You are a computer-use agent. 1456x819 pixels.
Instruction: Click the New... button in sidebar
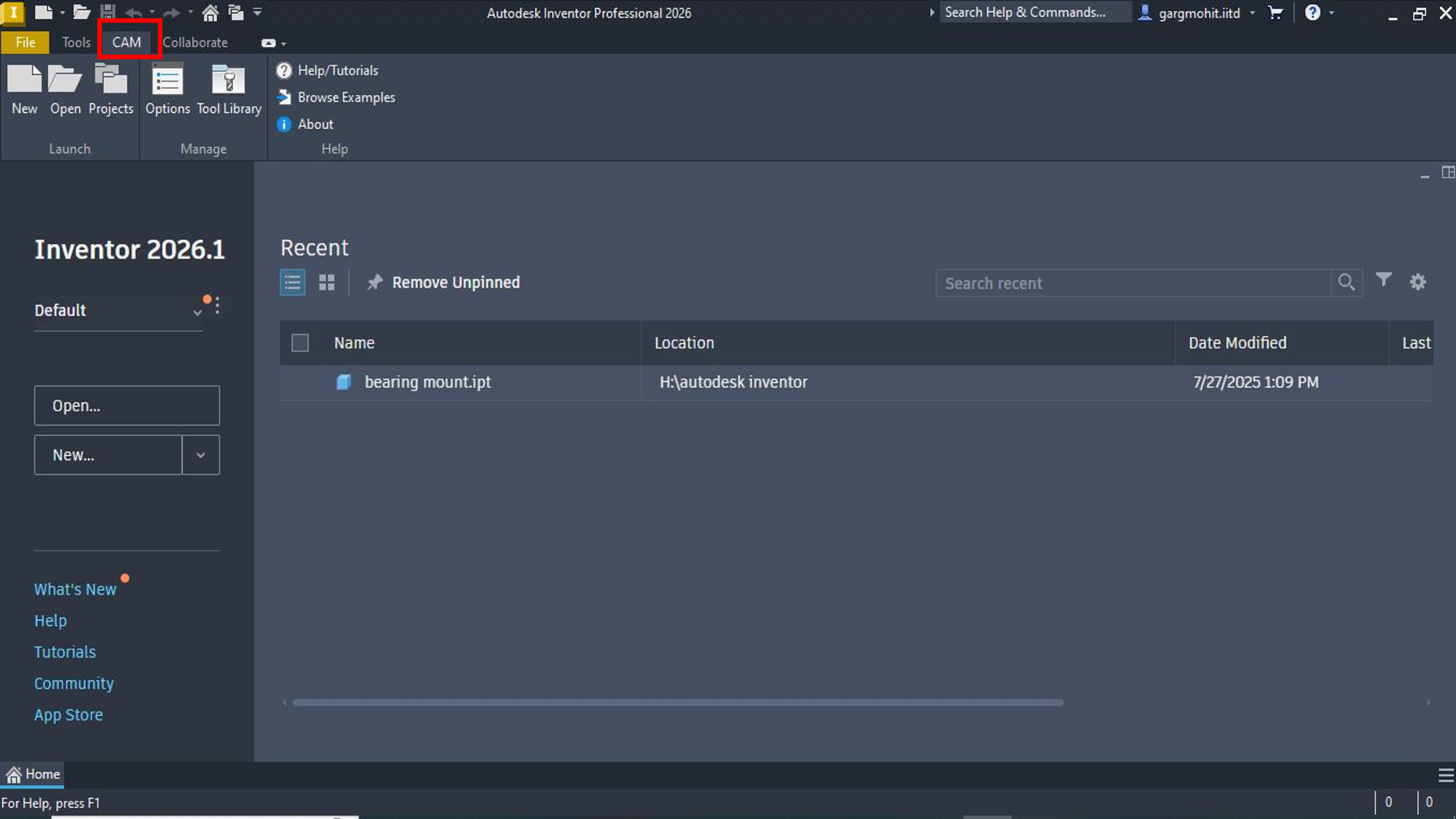click(x=108, y=455)
